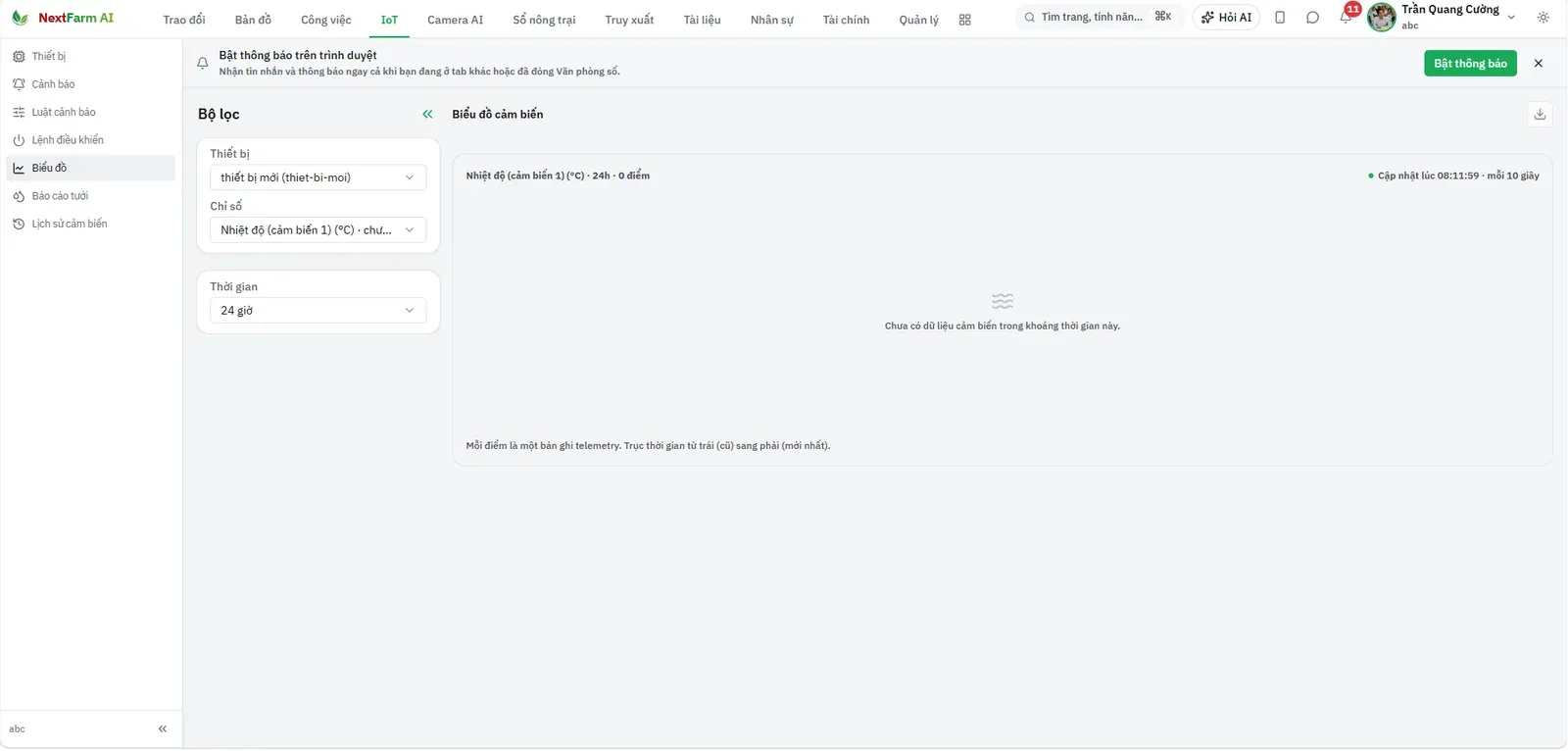Open Cảnh báo in the sidebar

click(x=91, y=84)
